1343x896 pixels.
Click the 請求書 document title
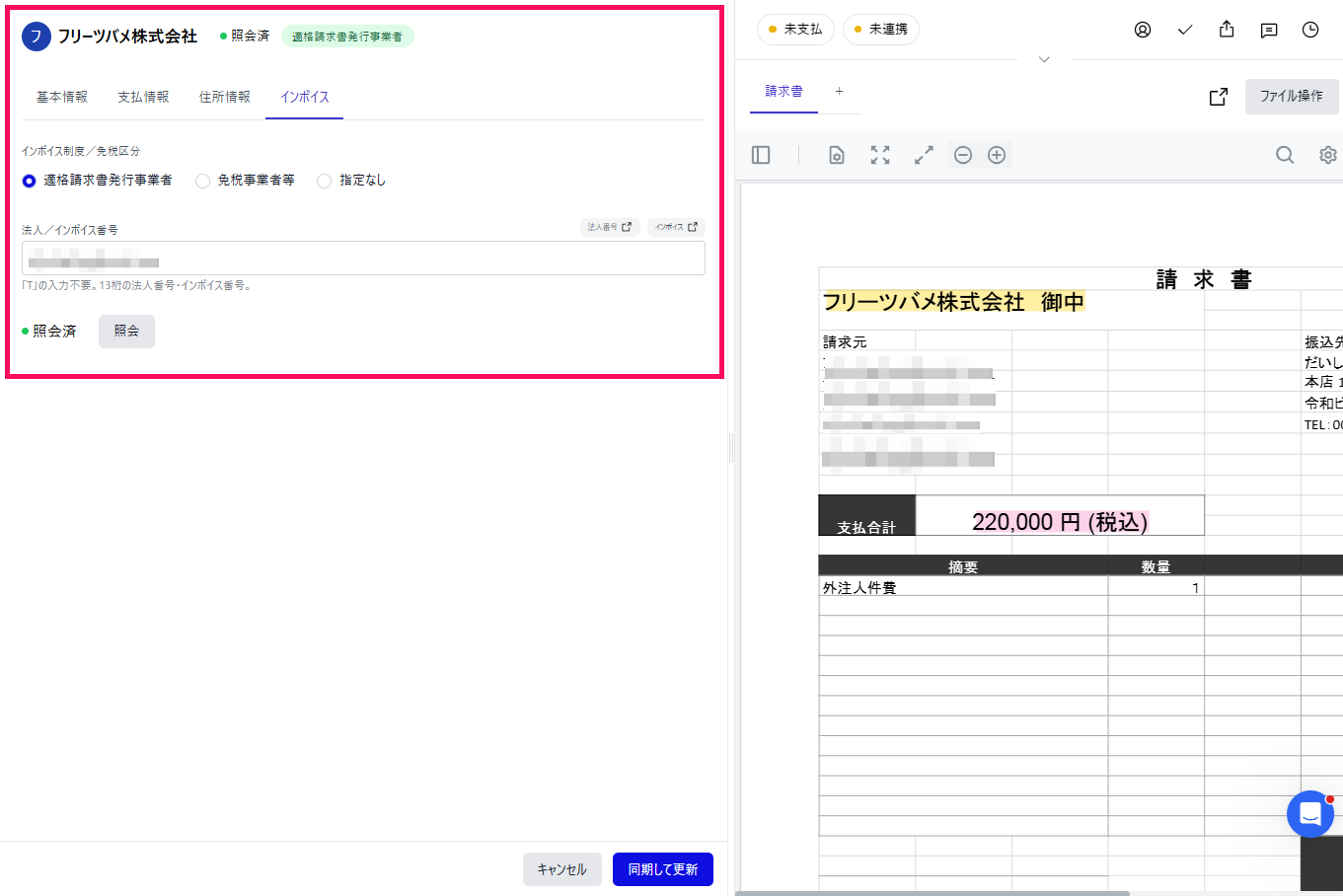[1204, 279]
